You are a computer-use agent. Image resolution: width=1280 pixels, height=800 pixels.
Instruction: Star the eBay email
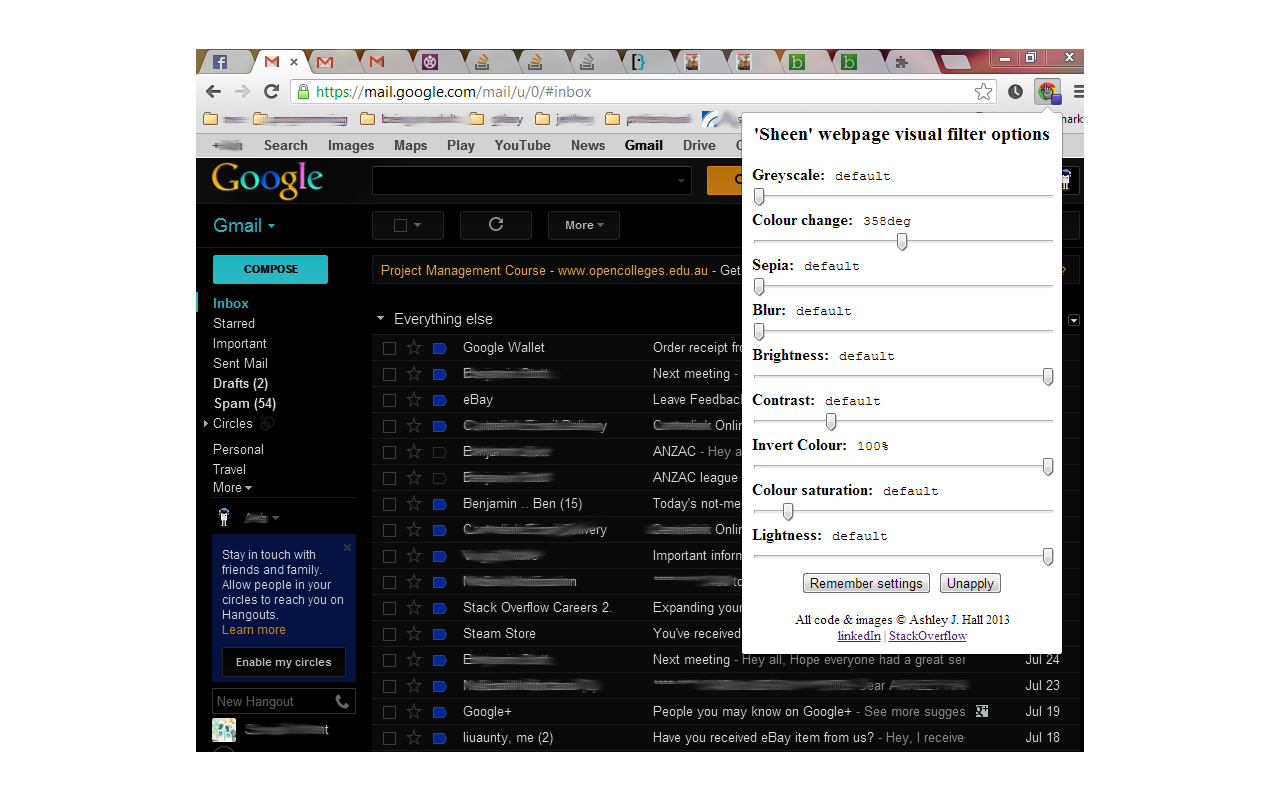click(x=414, y=400)
